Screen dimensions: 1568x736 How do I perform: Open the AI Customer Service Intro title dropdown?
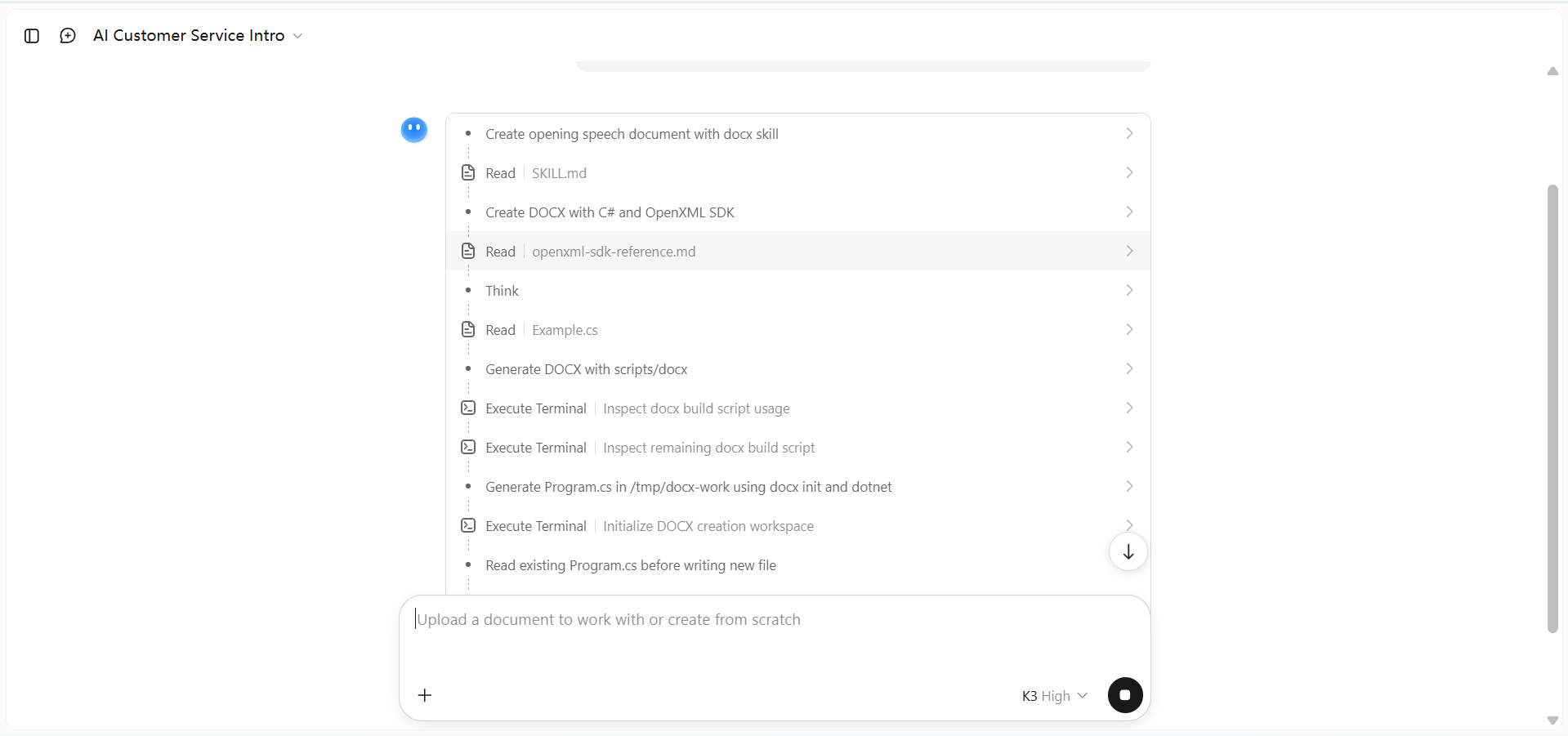tap(198, 36)
